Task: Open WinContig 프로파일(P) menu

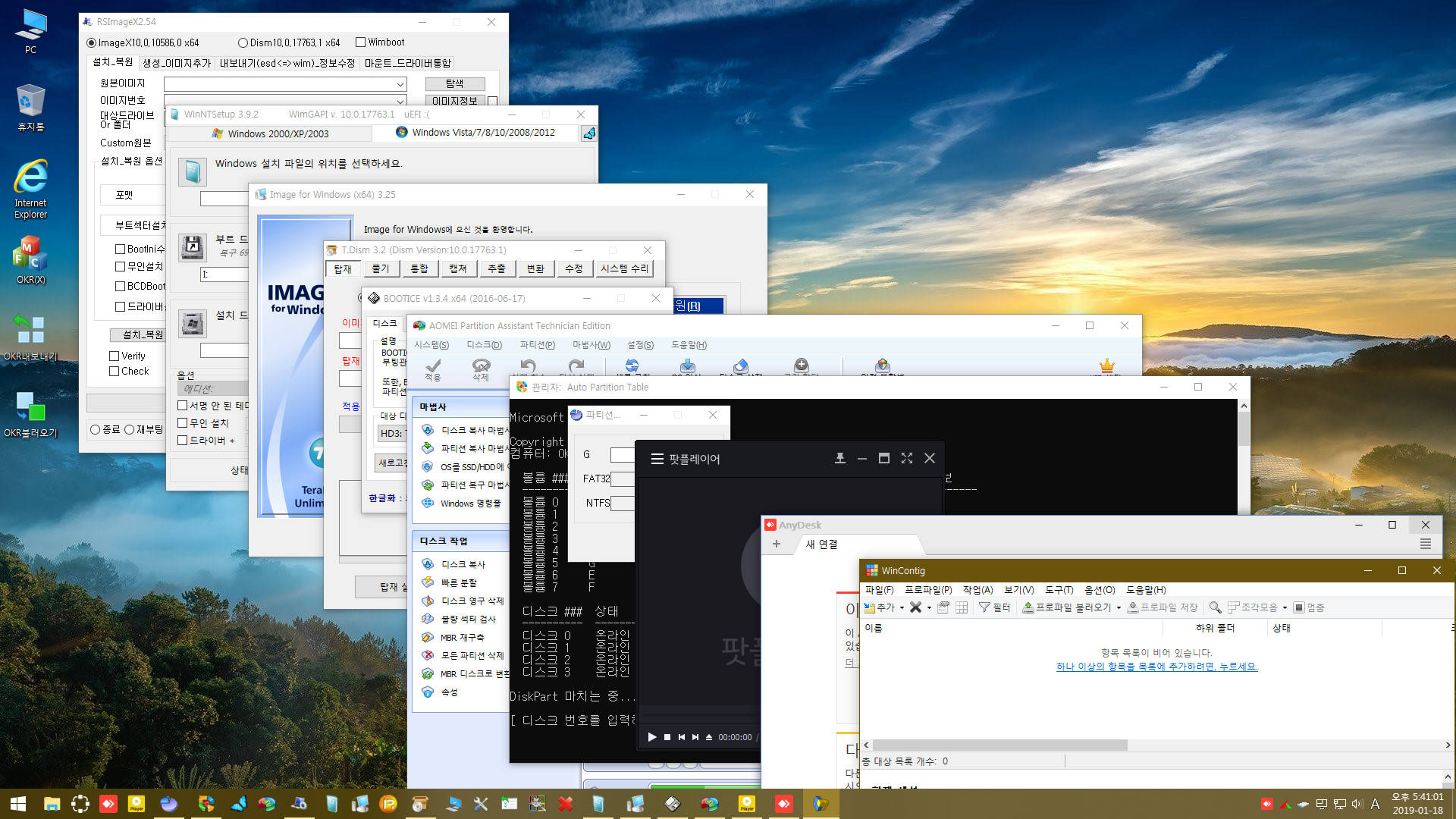Action: [928, 590]
